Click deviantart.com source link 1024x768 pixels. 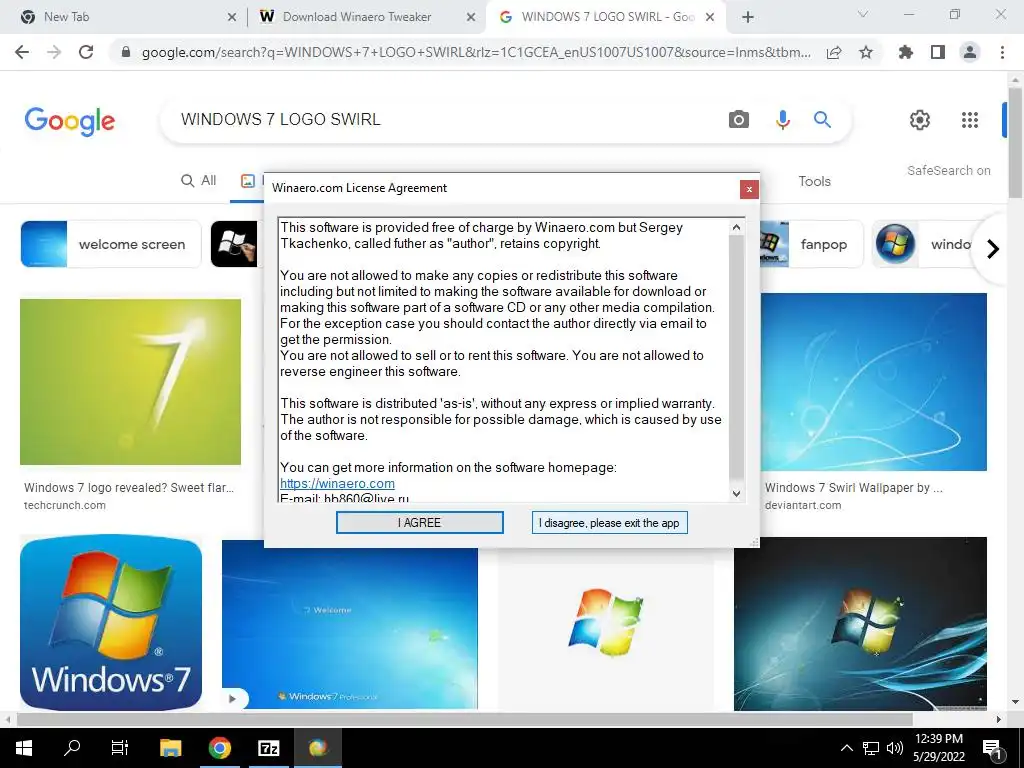click(803, 505)
